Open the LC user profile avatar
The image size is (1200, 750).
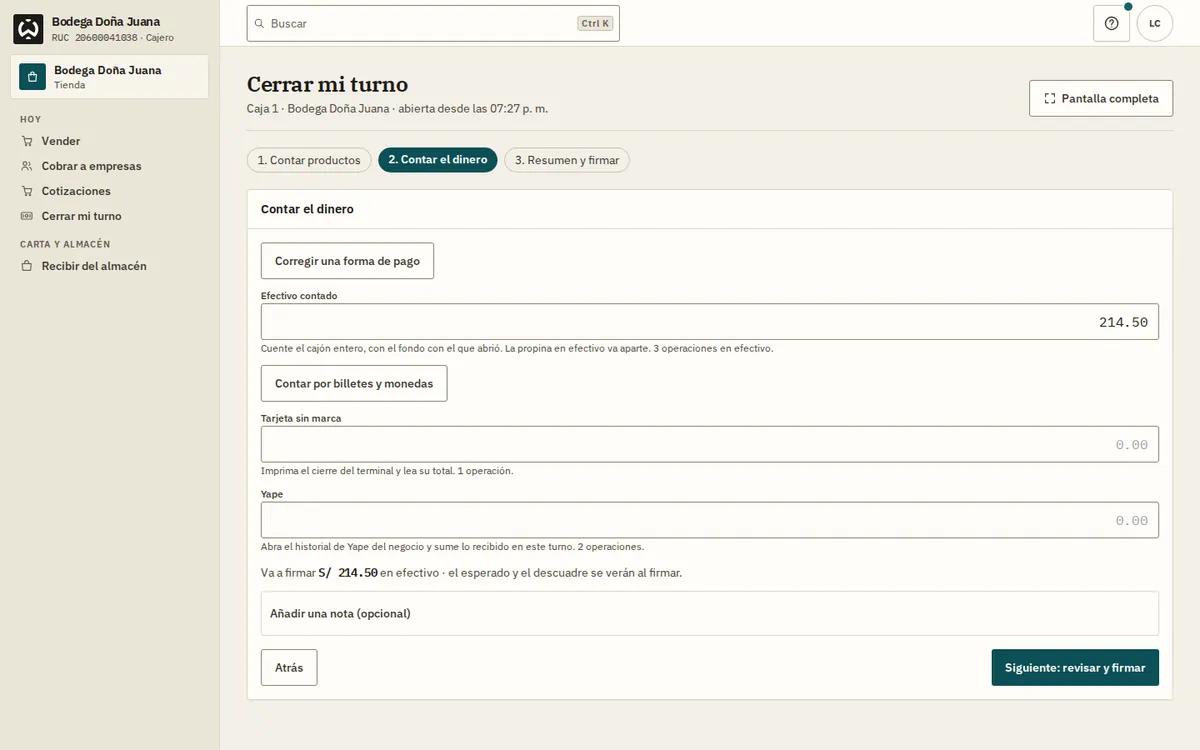pyautogui.click(x=1155, y=23)
